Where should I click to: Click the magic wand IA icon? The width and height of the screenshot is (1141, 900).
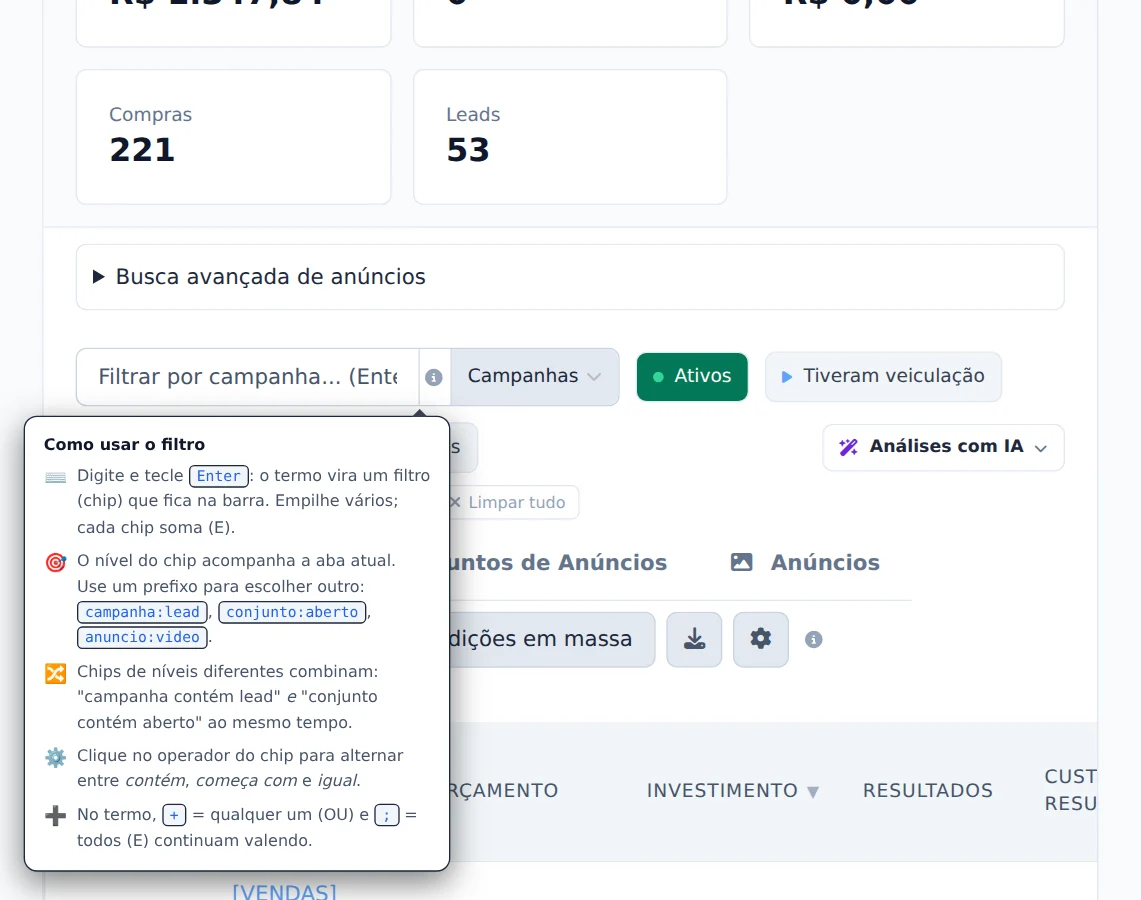[x=848, y=447]
